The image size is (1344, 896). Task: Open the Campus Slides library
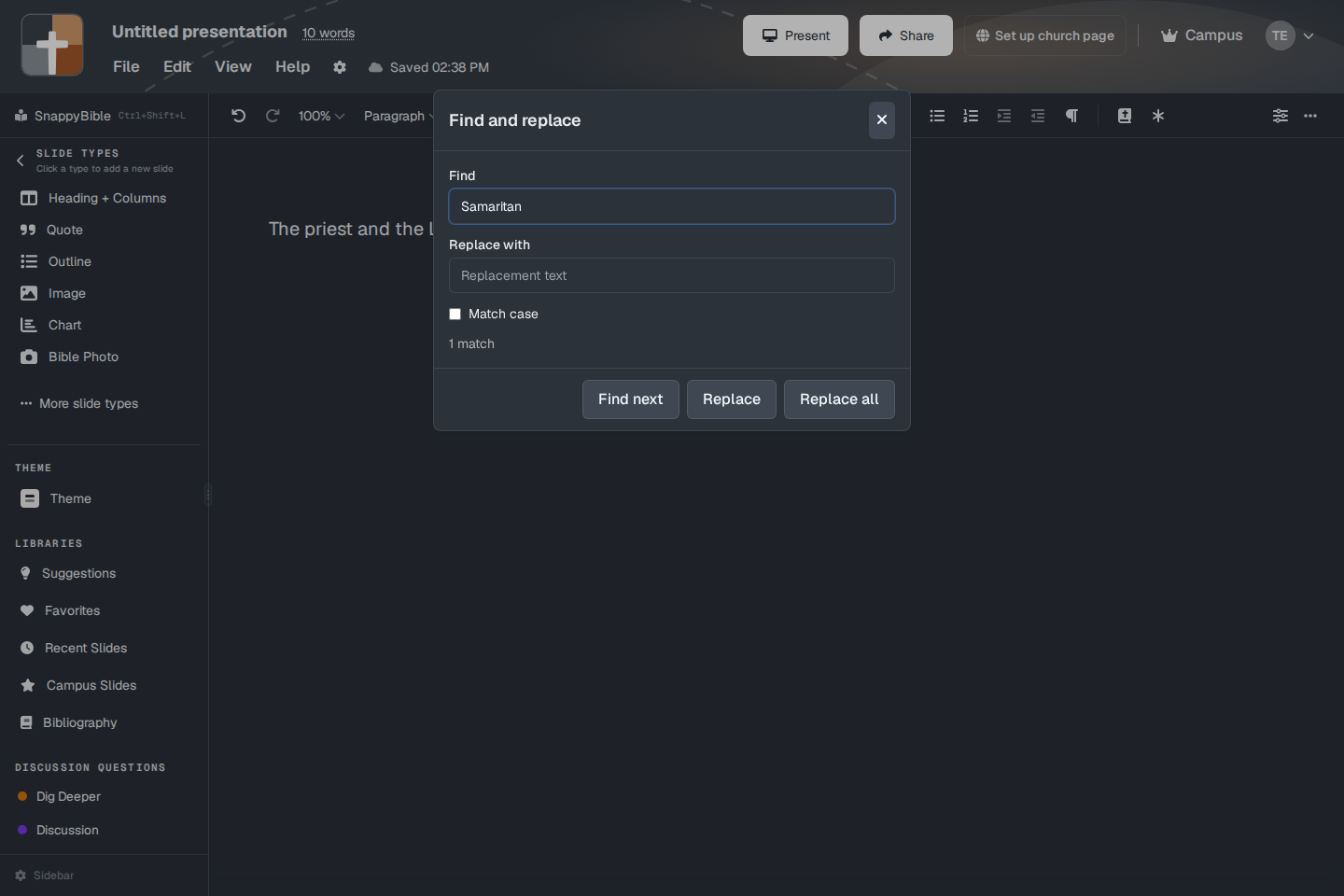tap(78, 685)
